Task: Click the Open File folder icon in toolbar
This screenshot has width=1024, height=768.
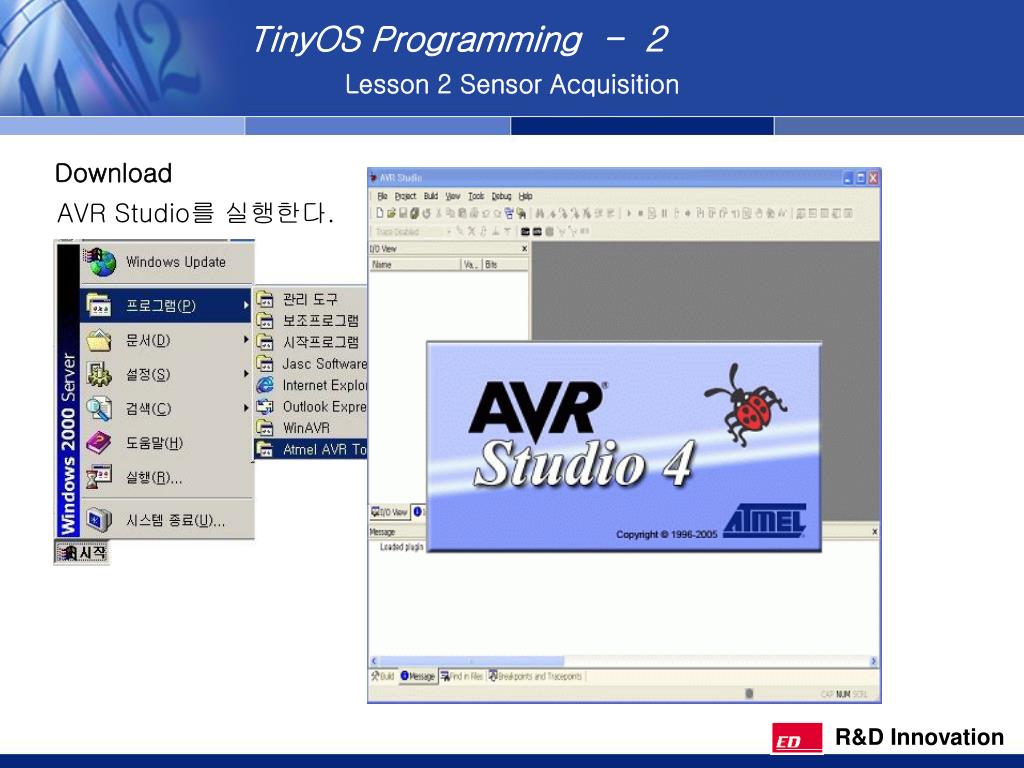Action: pyautogui.click(x=391, y=213)
